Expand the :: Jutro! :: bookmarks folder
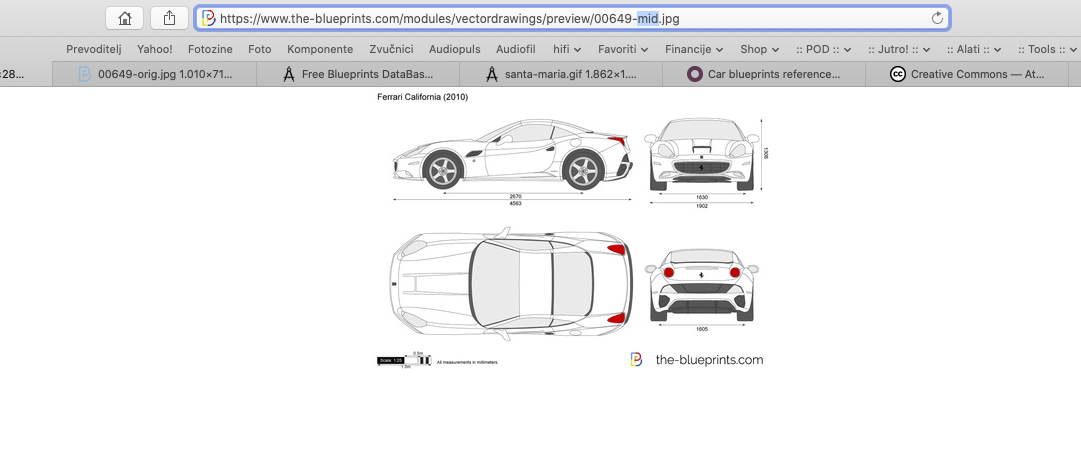This screenshot has height=468, width=1081. tap(900, 50)
